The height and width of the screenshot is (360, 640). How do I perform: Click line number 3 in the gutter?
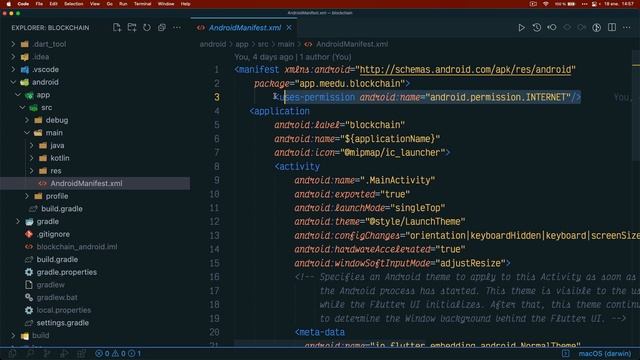click(x=217, y=97)
